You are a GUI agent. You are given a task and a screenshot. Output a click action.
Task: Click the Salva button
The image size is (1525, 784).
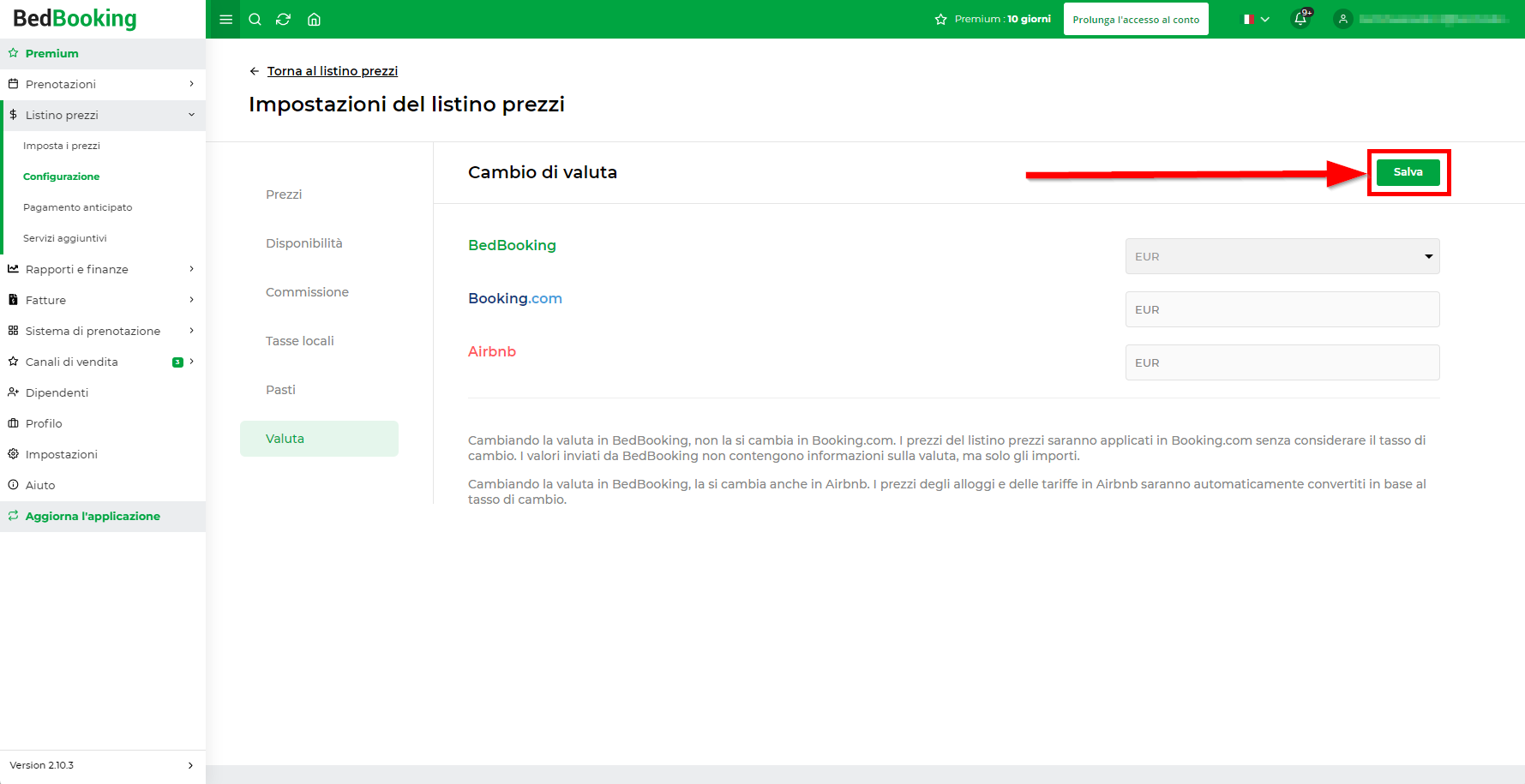click(1408, 172)
